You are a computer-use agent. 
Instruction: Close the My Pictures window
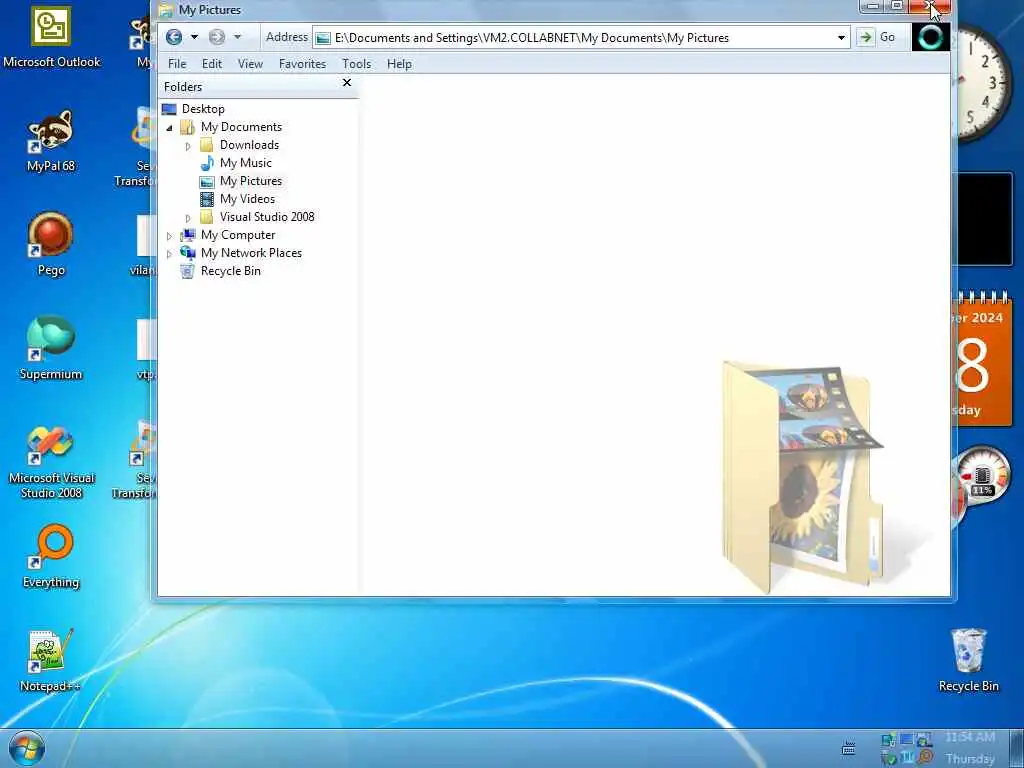931,7
